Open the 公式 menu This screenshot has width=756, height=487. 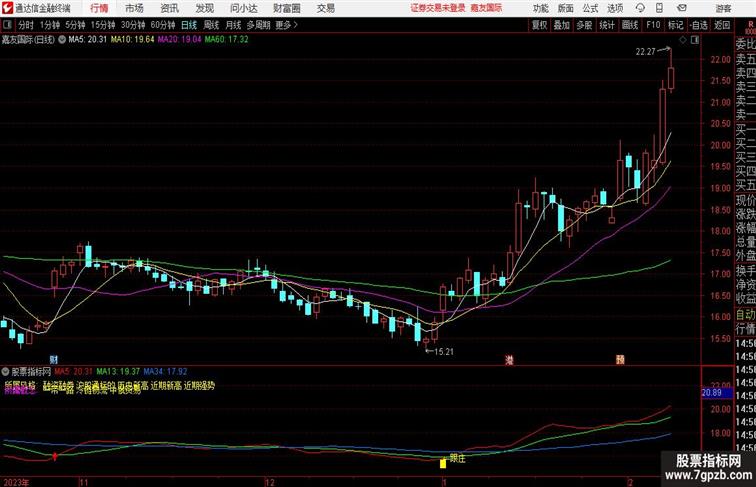click(x=590, y=8)
